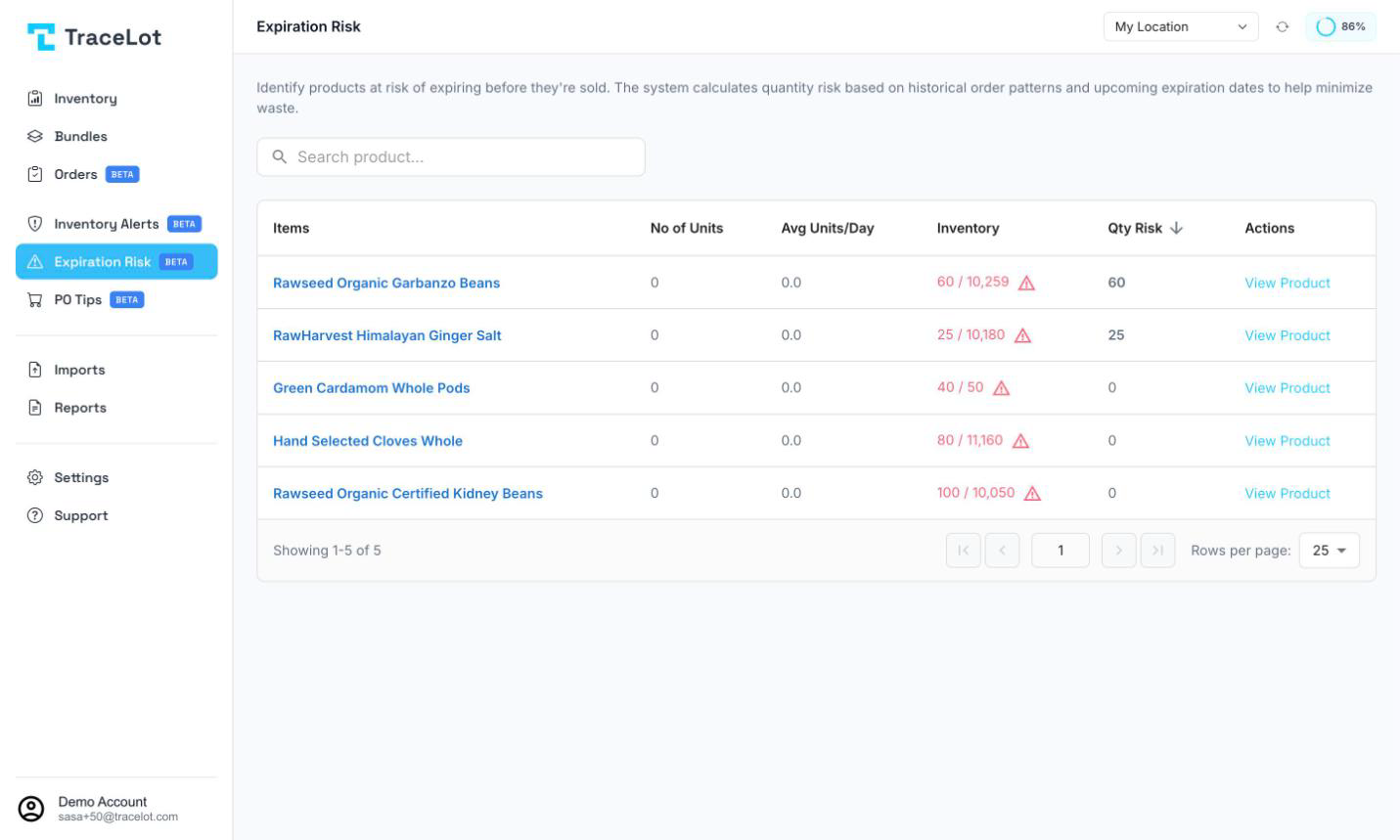Click the Search product input field
This screenshot has width=1400, height=840.
[451, 156]
